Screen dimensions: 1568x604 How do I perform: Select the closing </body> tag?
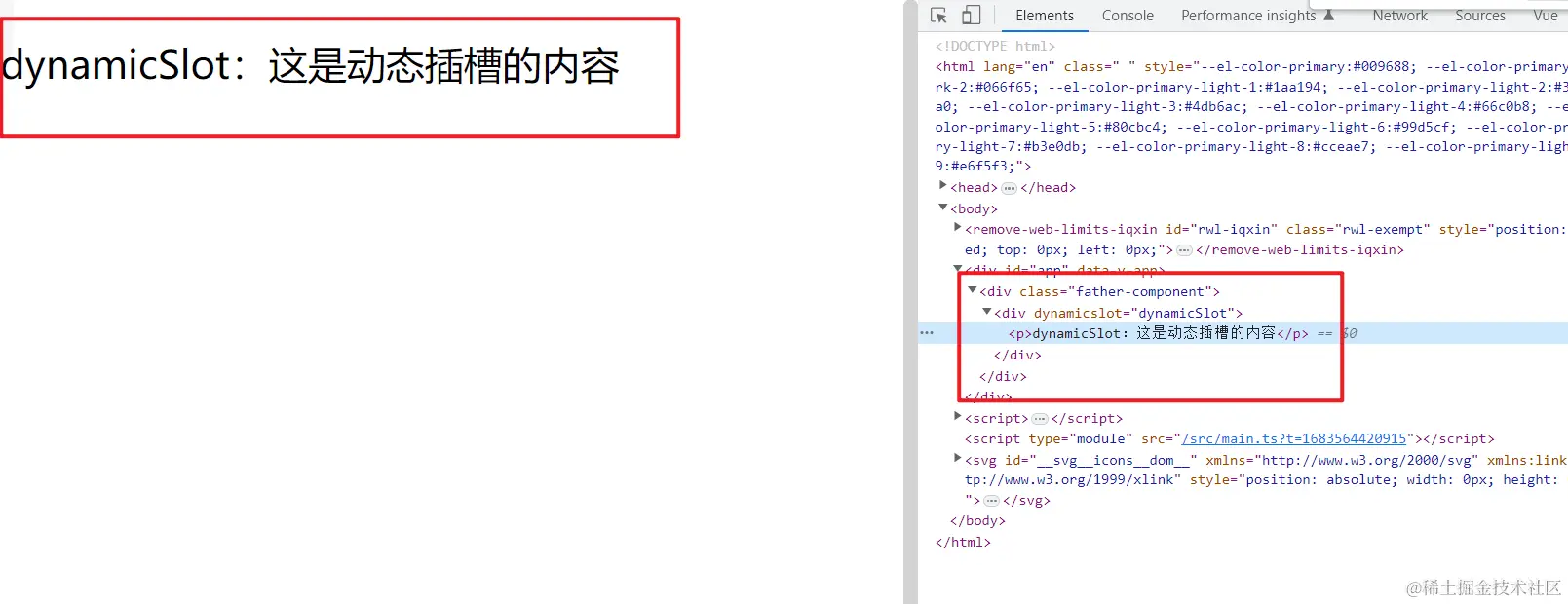pos(977,521)
